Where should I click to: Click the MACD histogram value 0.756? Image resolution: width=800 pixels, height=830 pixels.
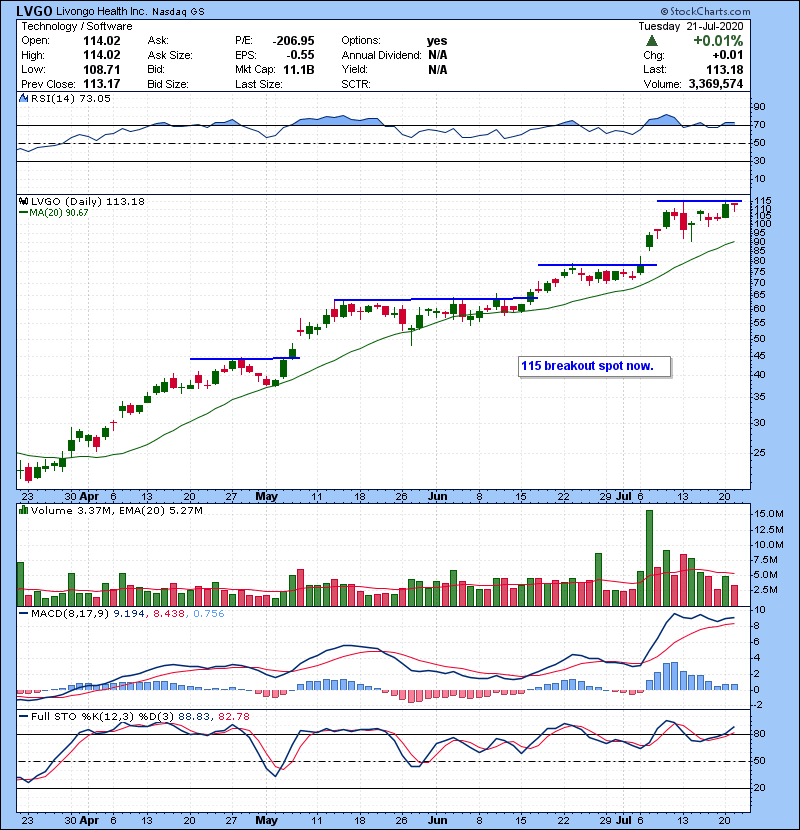(x=209, y=614)
